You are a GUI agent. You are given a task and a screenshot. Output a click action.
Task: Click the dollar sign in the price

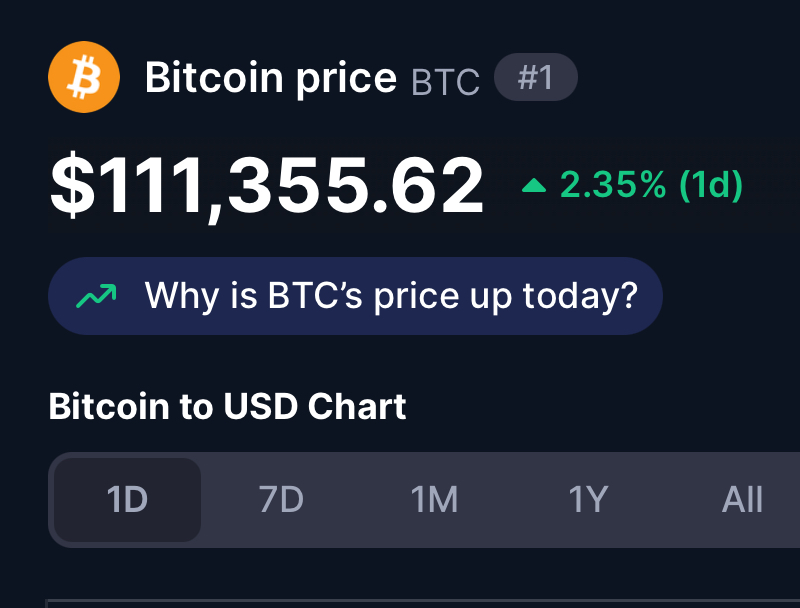(72, 185)
